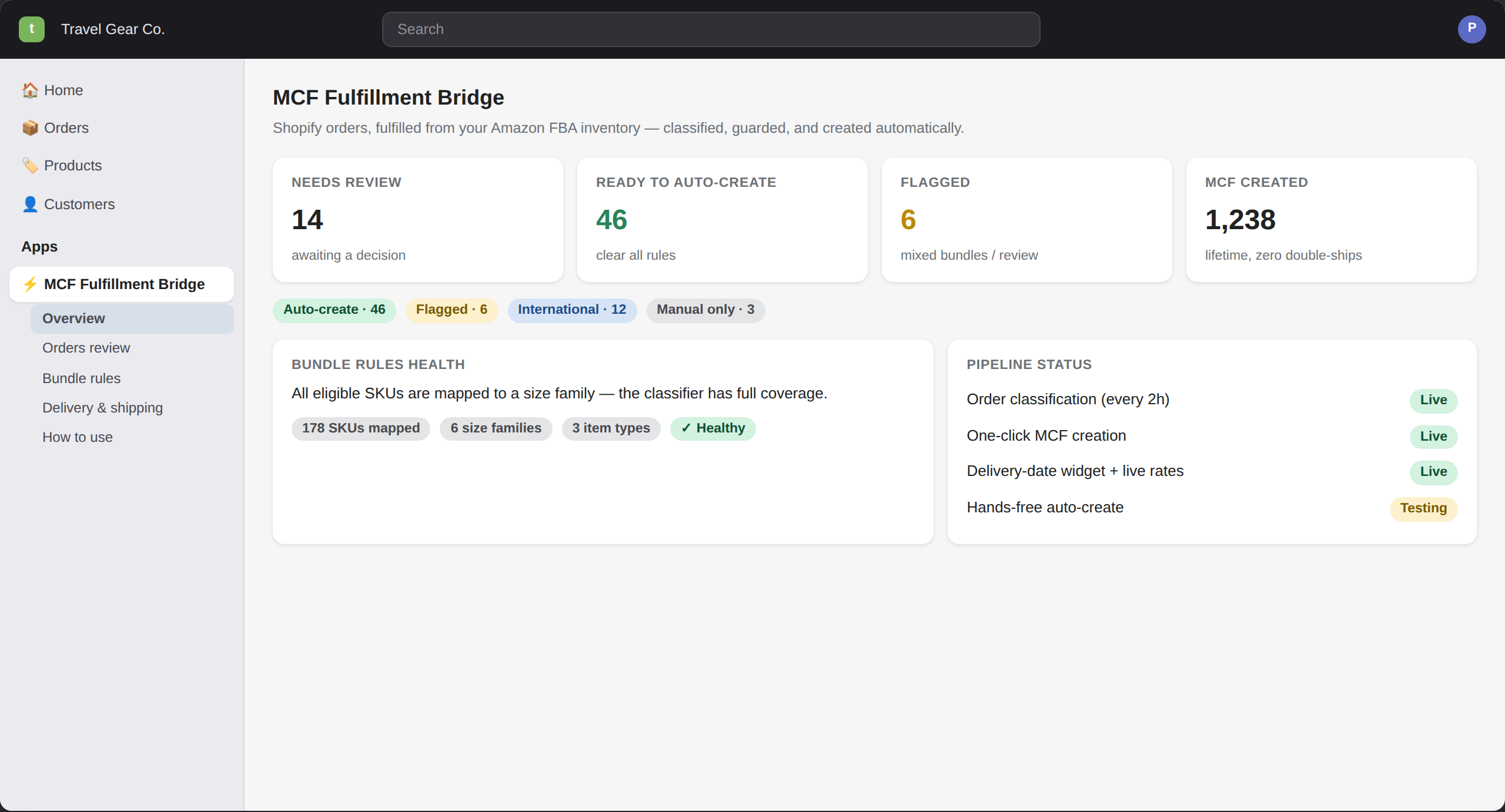Click the Ready to Auto-Create card showing 46

[723, 220]
